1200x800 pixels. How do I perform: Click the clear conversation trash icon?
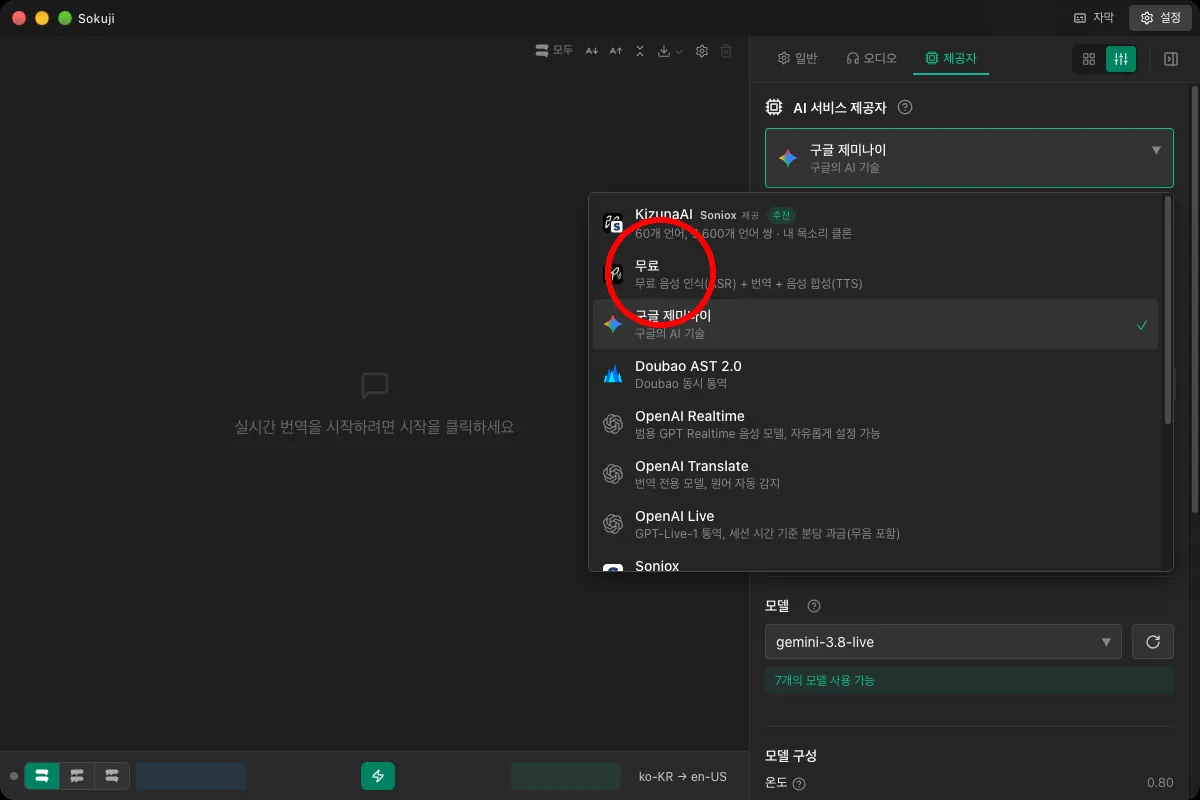(726, 51)
